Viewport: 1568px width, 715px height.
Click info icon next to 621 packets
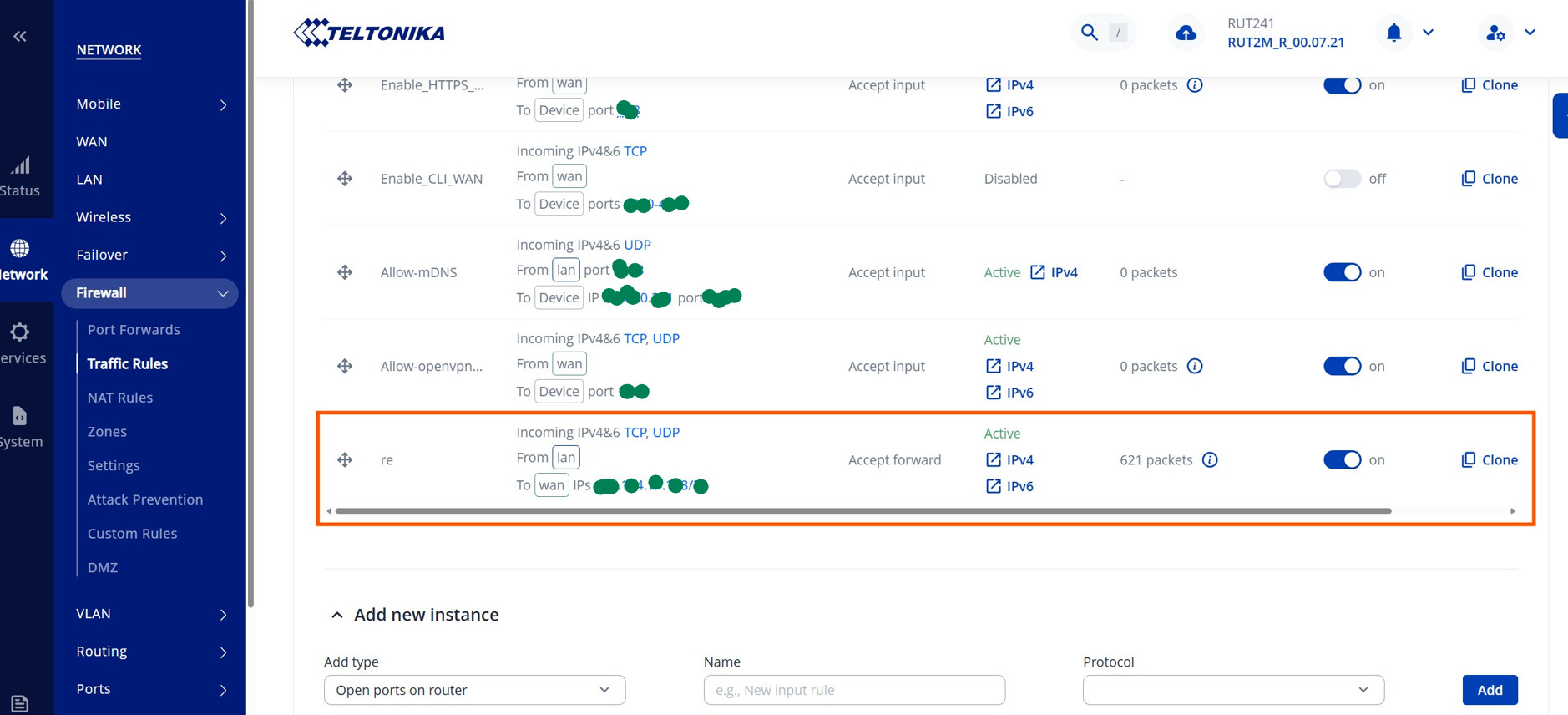point(1210,460)
